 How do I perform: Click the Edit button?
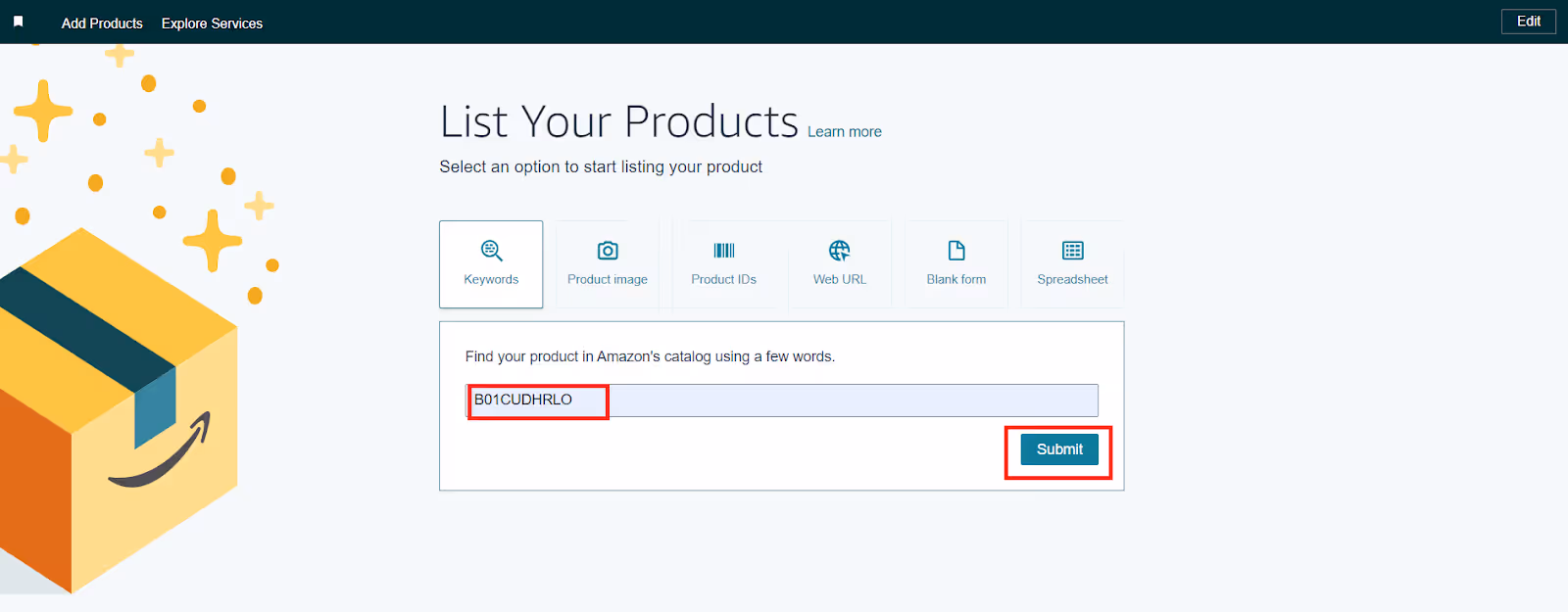1529,22
